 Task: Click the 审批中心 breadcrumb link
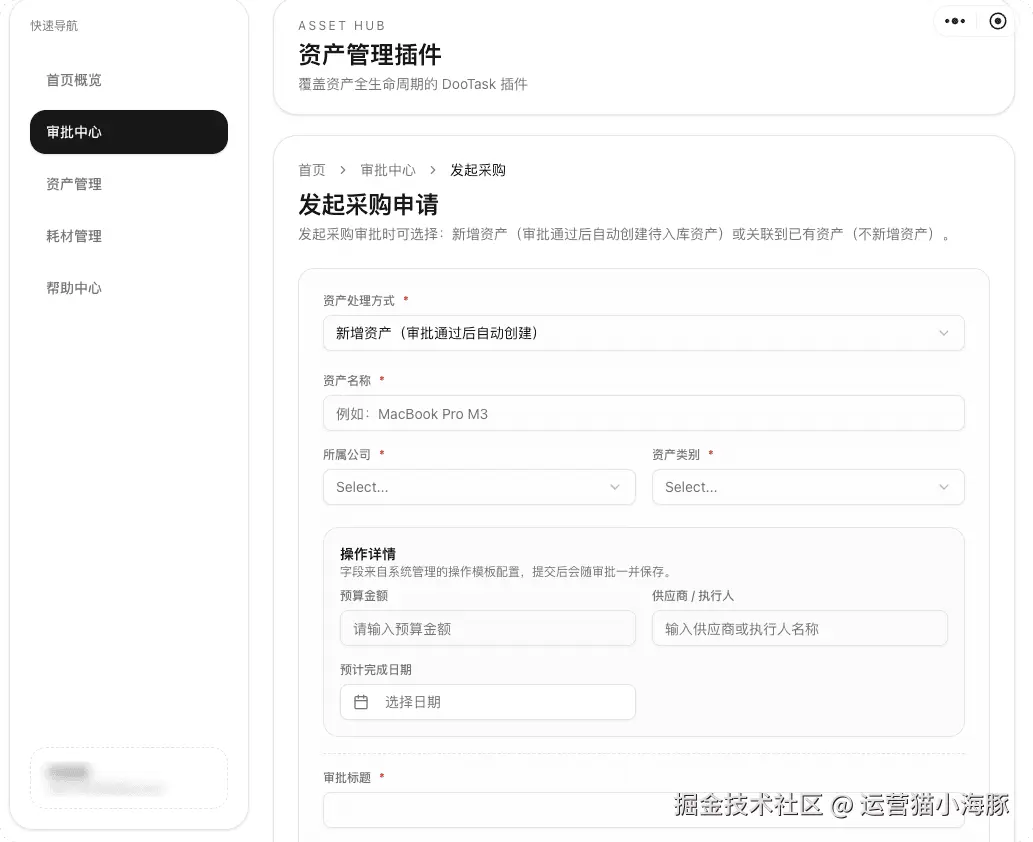coord(388,170)
